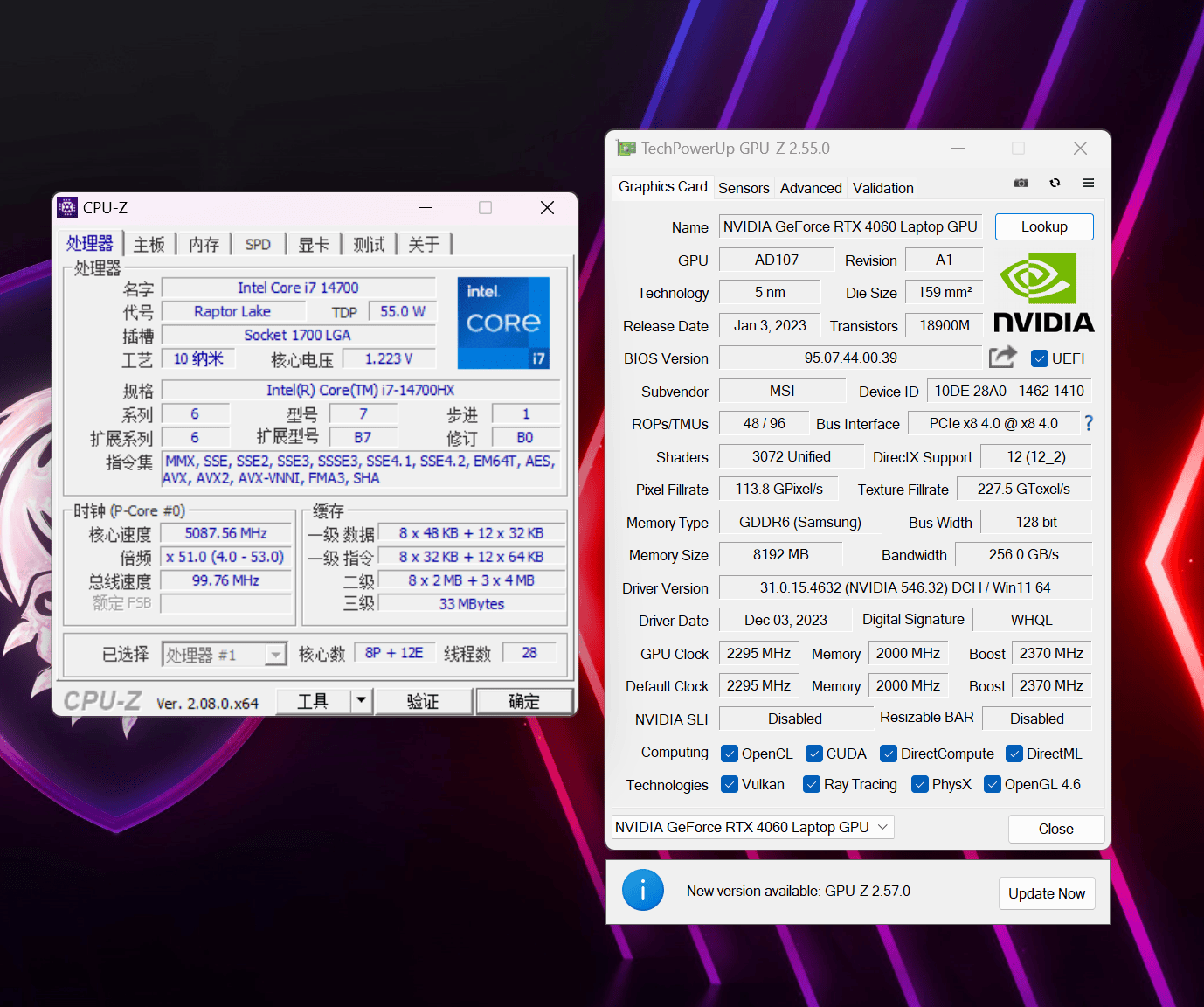Viewport: 1204px width, 1007px height.
Task: Click the CPU-Z icon in the title bar
Action: coord(67,207)
